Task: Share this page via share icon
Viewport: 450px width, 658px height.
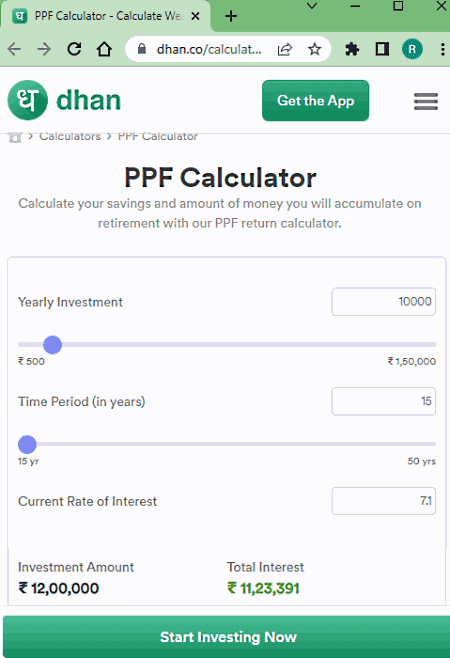Action: 285,49
